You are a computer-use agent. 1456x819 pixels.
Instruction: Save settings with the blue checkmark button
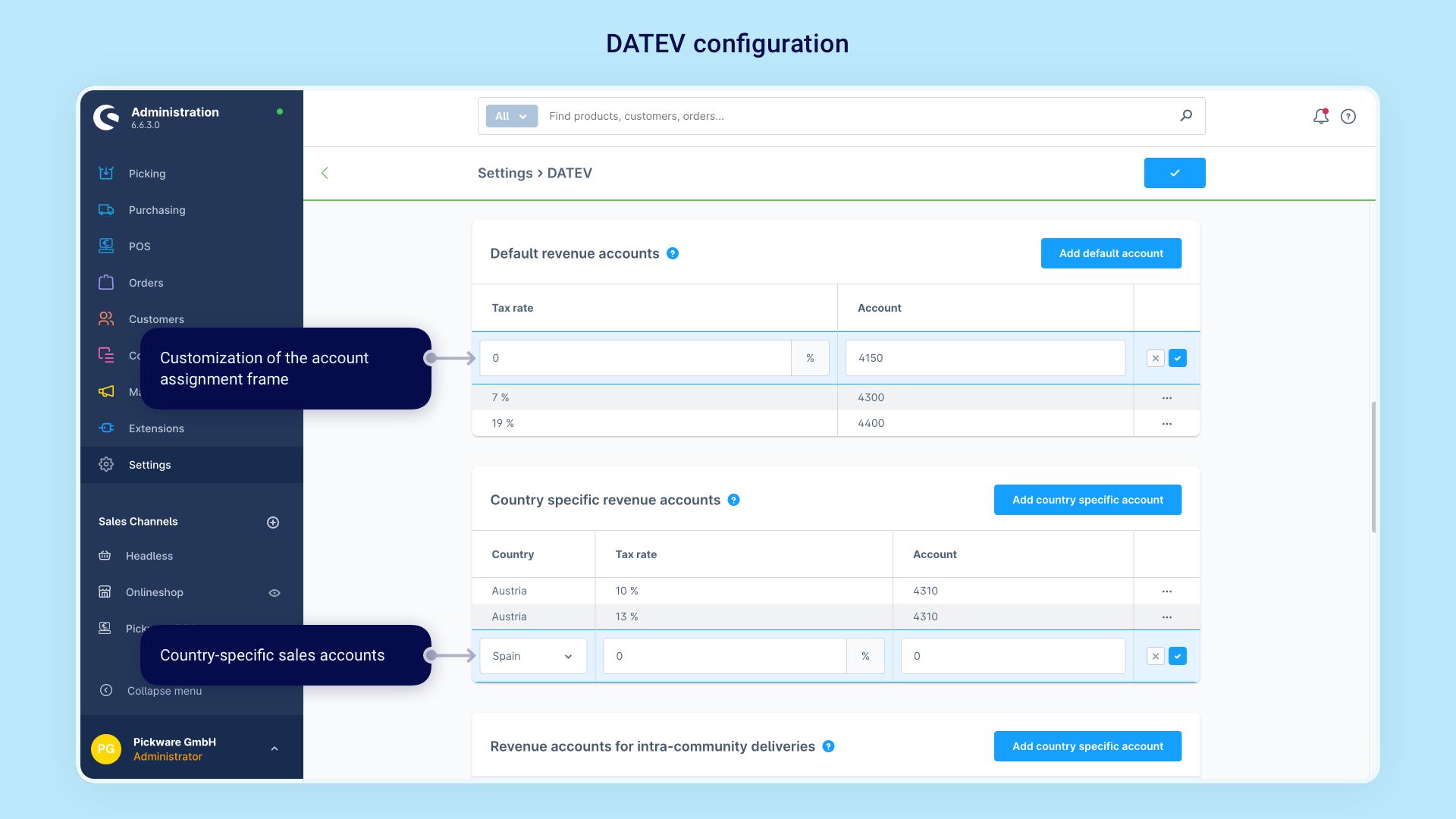click(1175, 173)
